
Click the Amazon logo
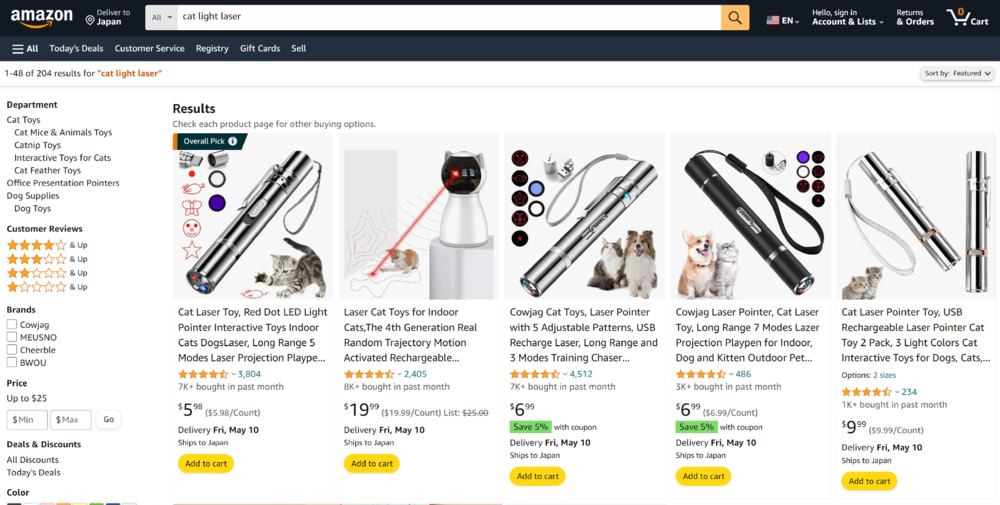(42, 18)
